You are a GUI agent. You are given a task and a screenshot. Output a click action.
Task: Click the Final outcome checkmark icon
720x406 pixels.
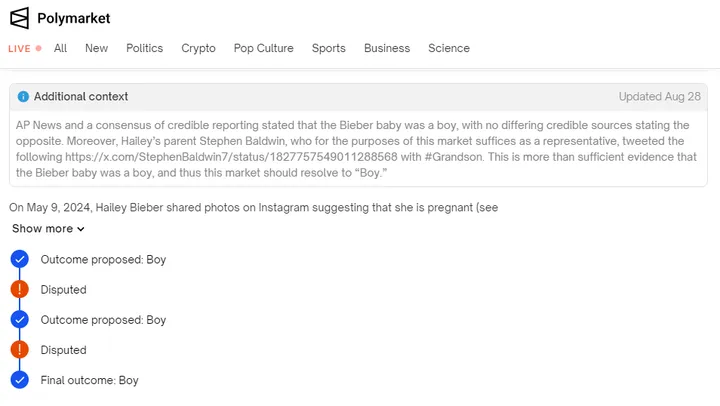pos(19,380)
